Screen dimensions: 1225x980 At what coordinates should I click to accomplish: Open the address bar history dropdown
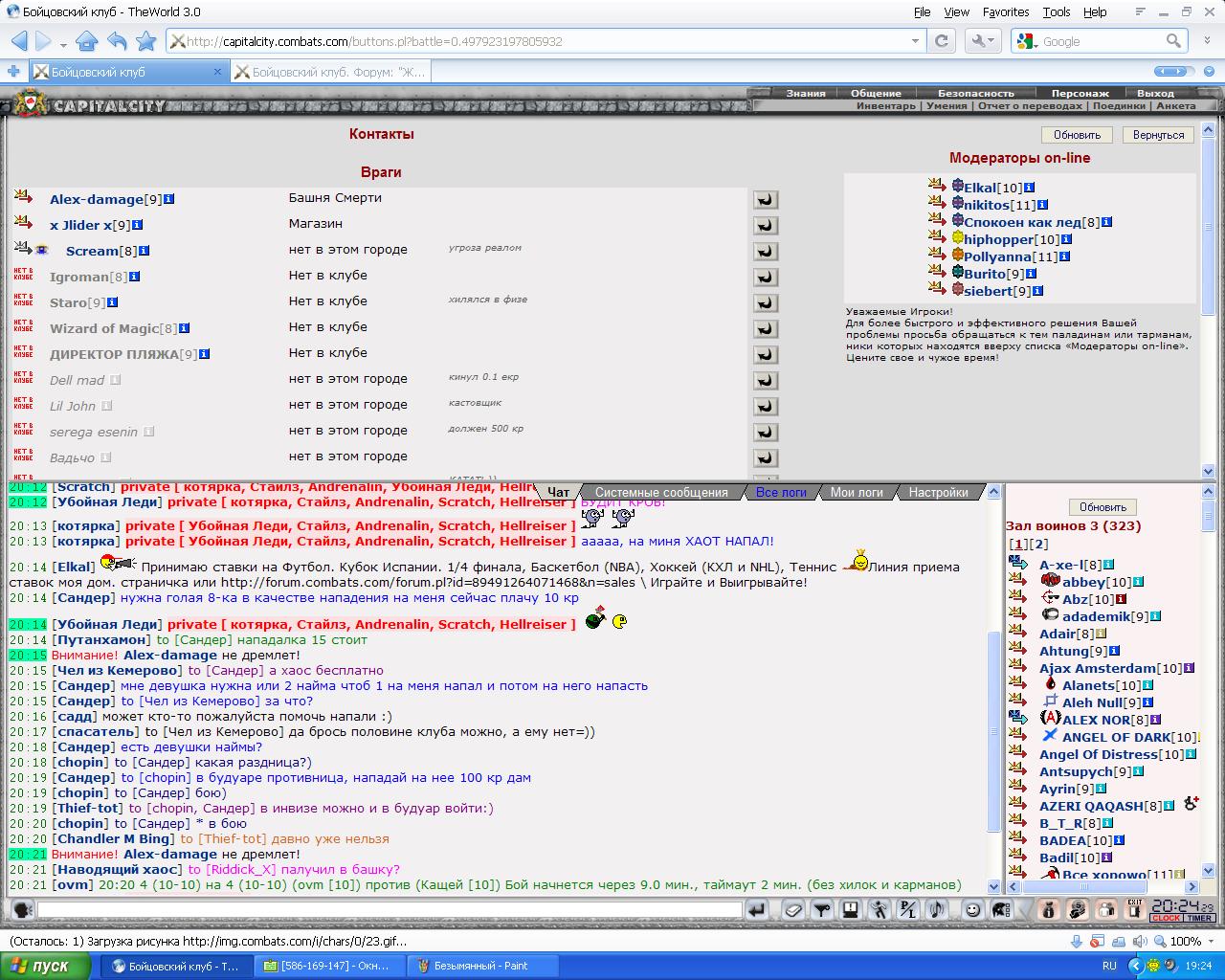coord(916,41)
